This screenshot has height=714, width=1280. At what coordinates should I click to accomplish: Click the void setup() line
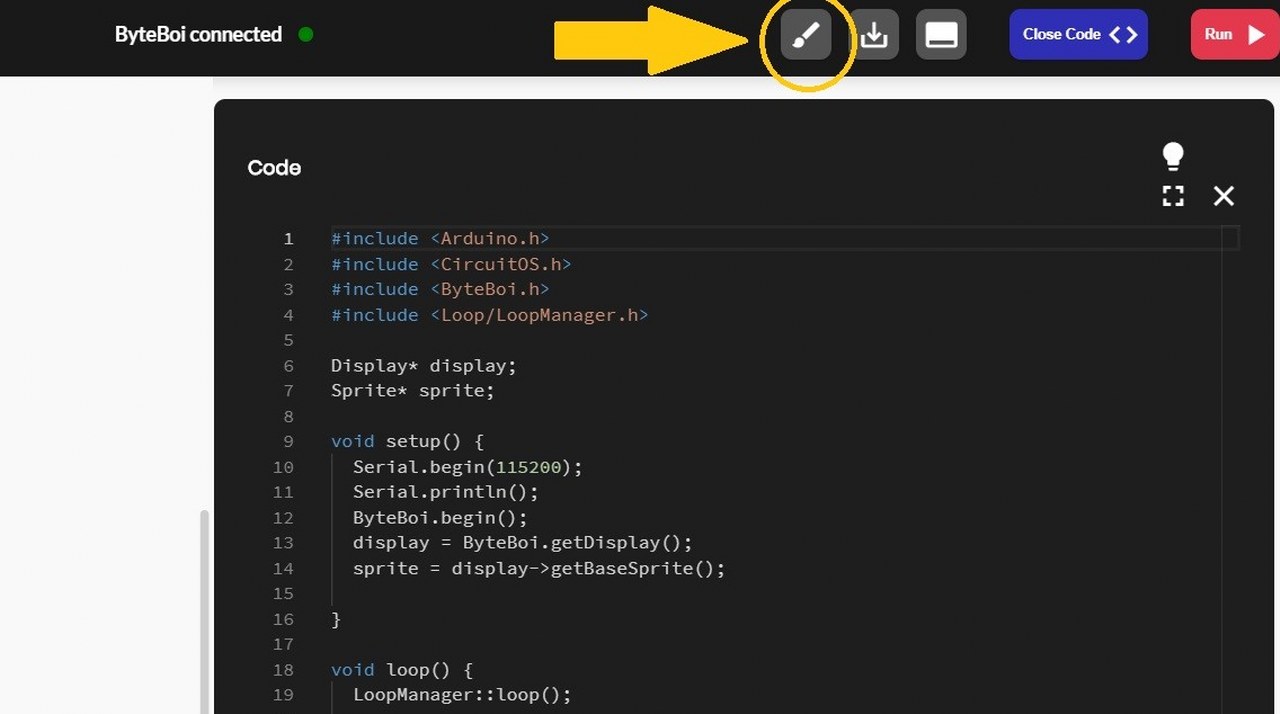click(407, 441)
